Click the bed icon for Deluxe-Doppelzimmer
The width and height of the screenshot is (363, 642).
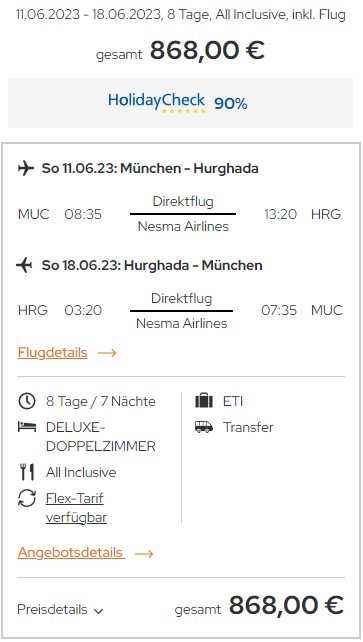coord(27,427)
